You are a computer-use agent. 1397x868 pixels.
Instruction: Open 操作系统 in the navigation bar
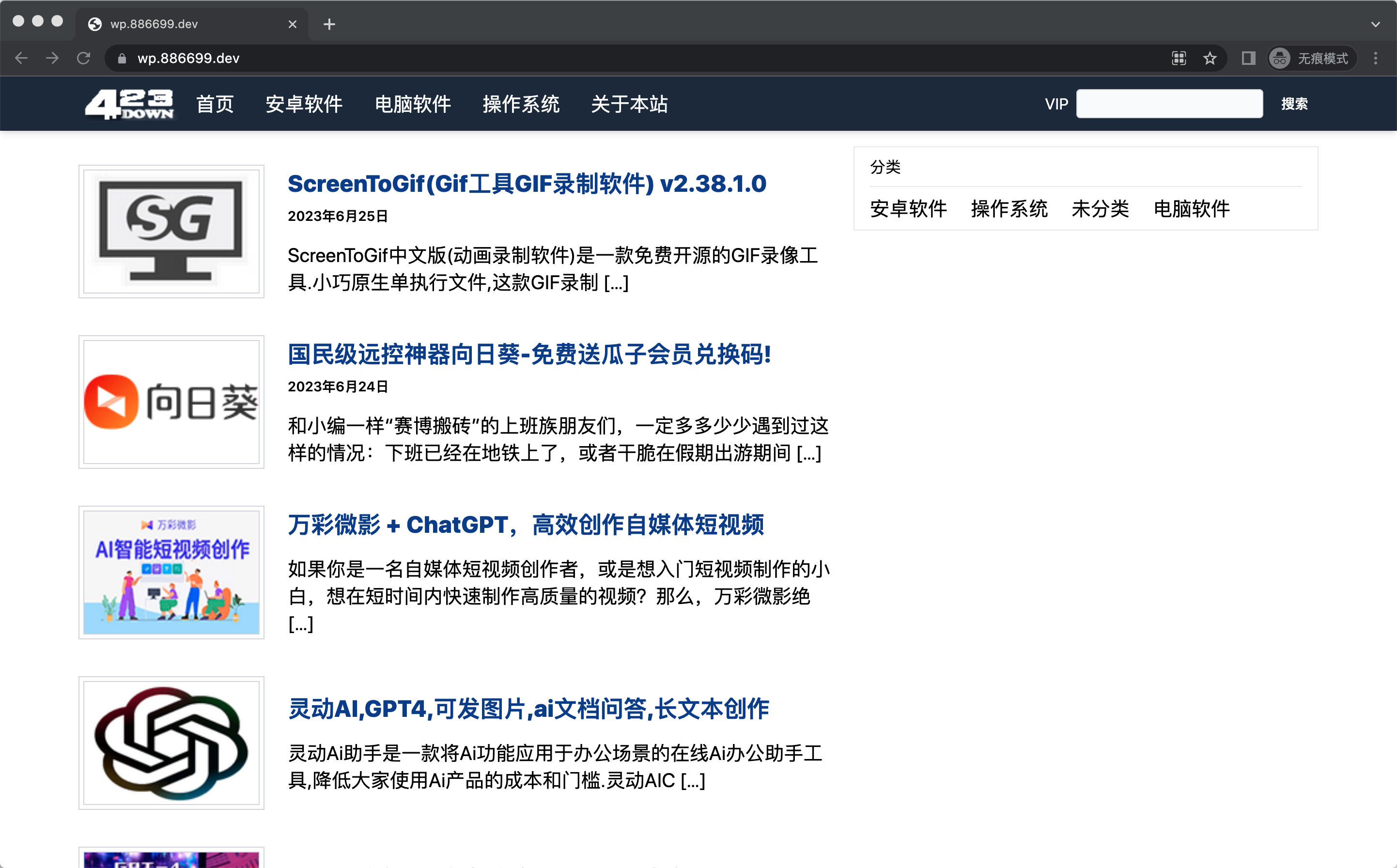click(x=521, y=104)
